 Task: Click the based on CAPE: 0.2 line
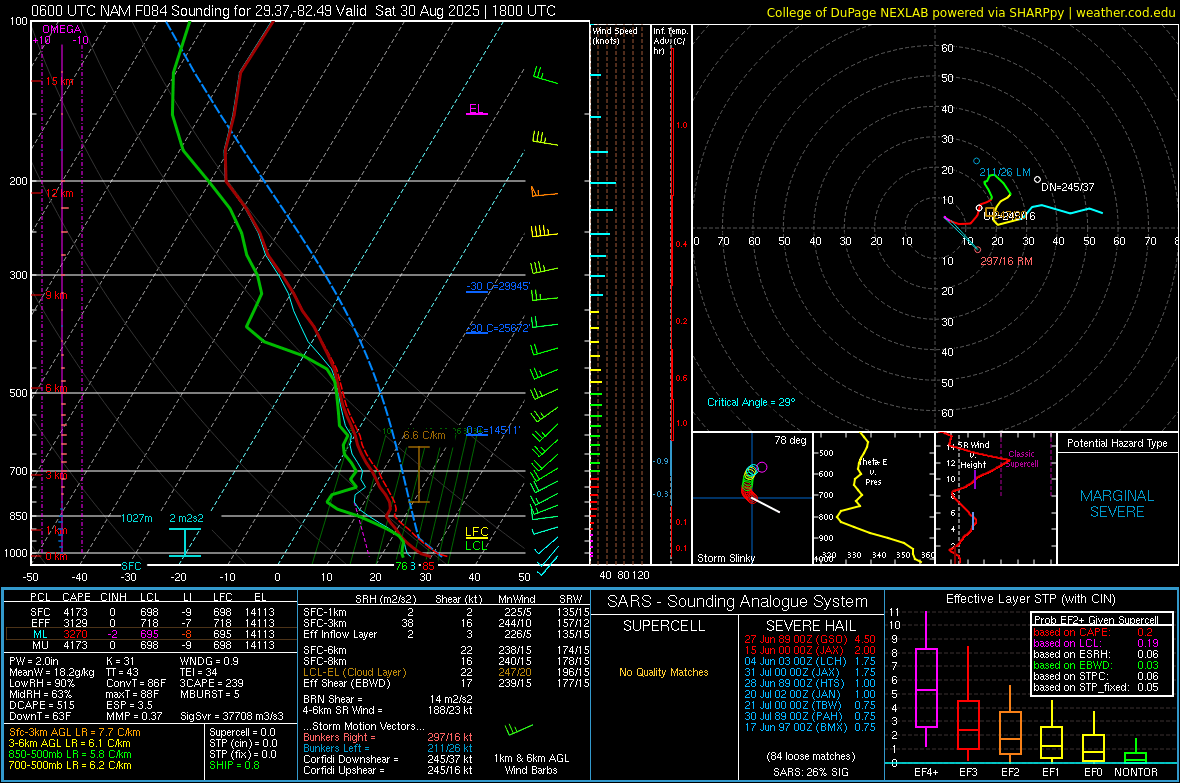pos(1093,632)
